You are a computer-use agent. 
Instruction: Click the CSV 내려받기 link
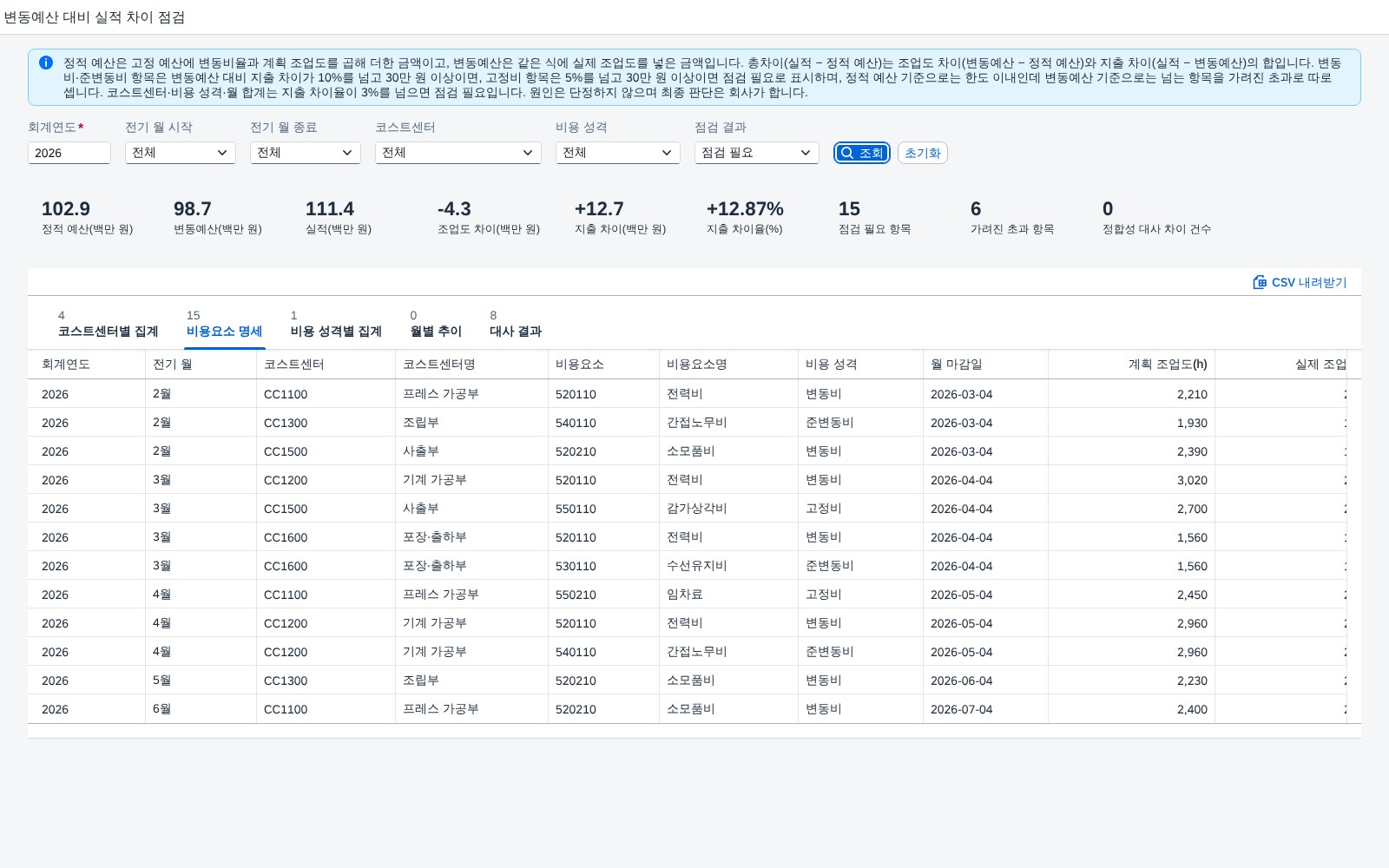coord(1300,282)
